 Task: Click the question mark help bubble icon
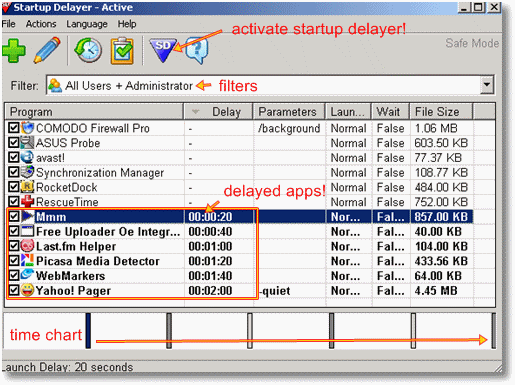tap(197, 50)
